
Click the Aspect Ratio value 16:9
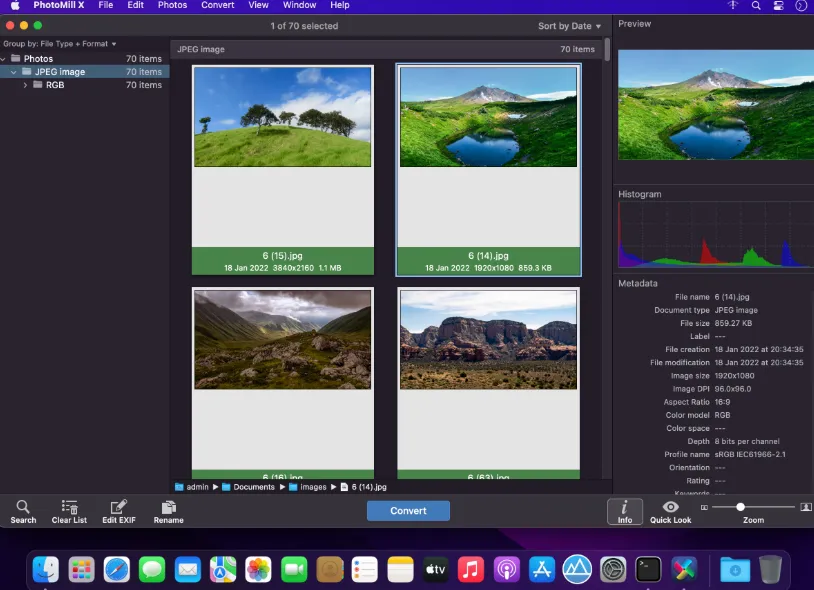722,402
